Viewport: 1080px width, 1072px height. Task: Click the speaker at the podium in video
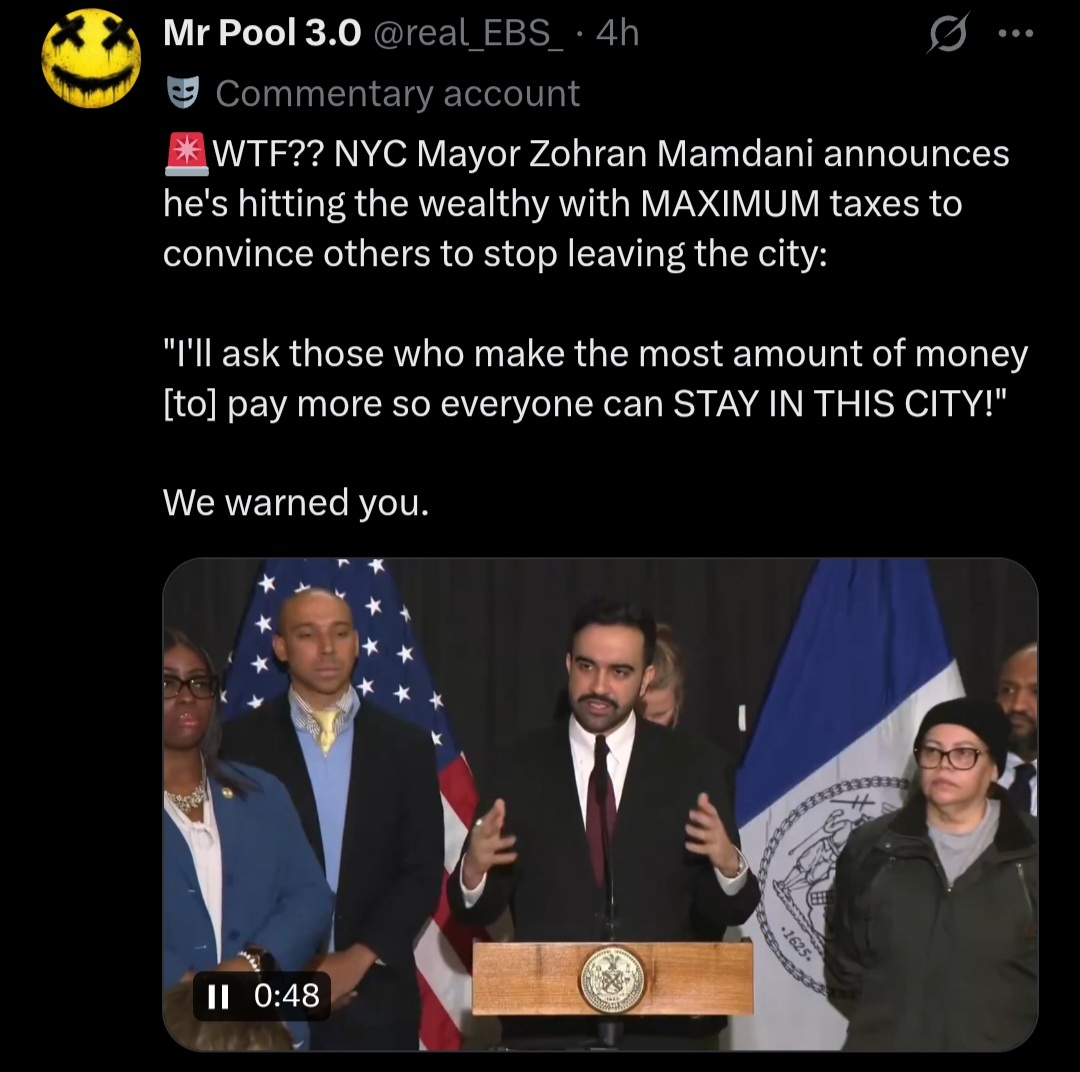[x=605, y=772]
